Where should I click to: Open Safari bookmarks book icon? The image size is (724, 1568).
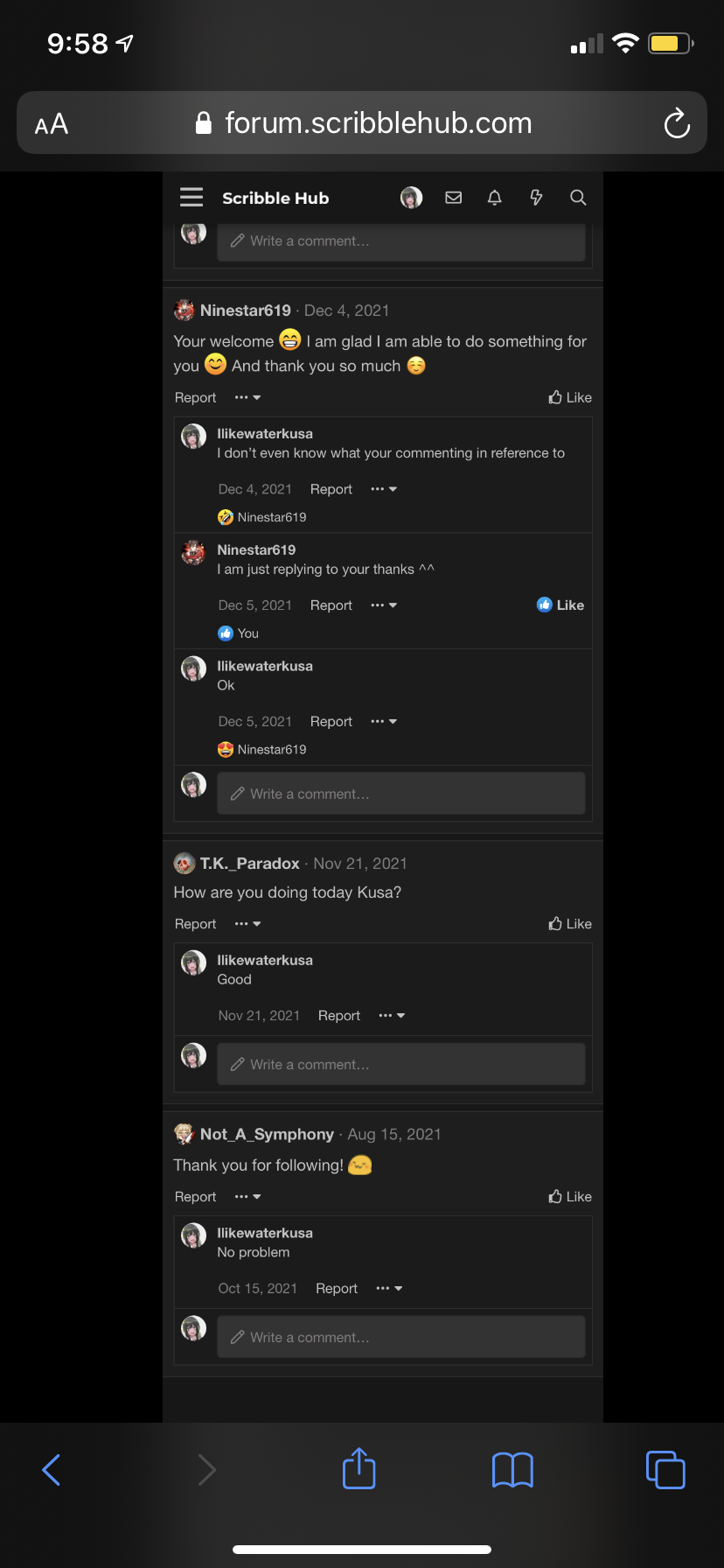click(512, 1469)
